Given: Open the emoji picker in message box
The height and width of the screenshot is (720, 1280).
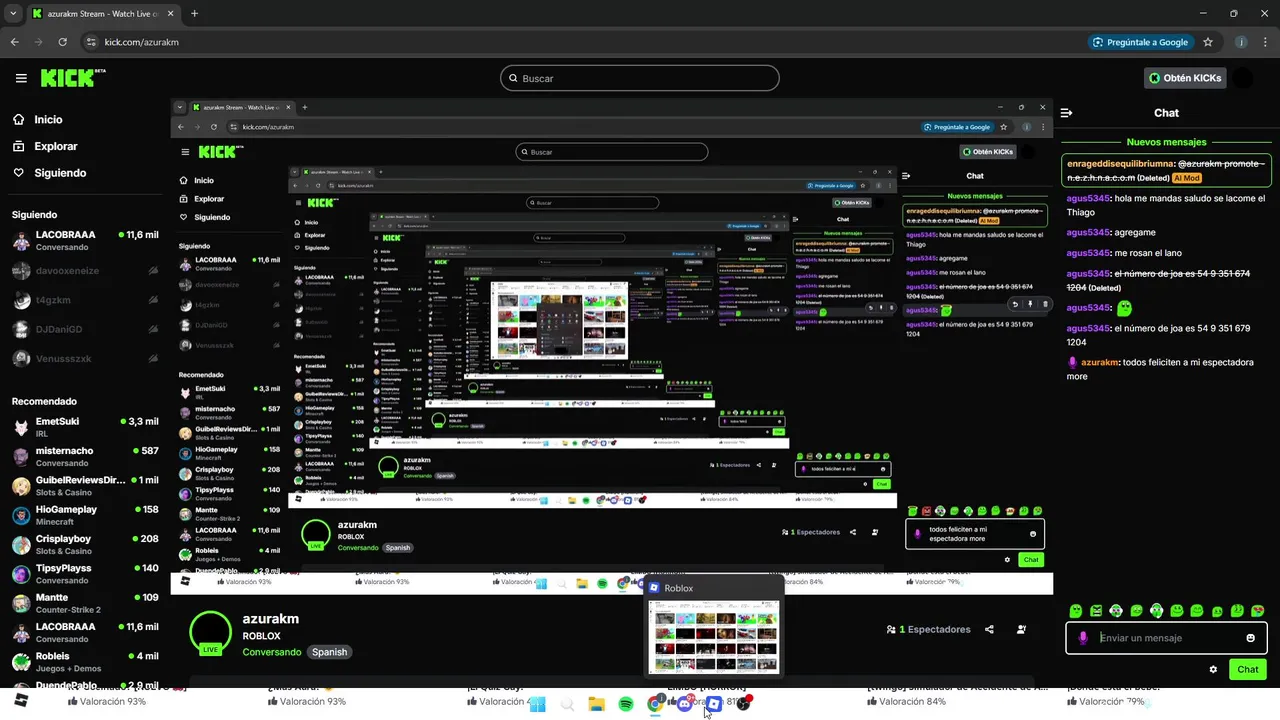Looking at the screenshot, I should [1250, 638].
